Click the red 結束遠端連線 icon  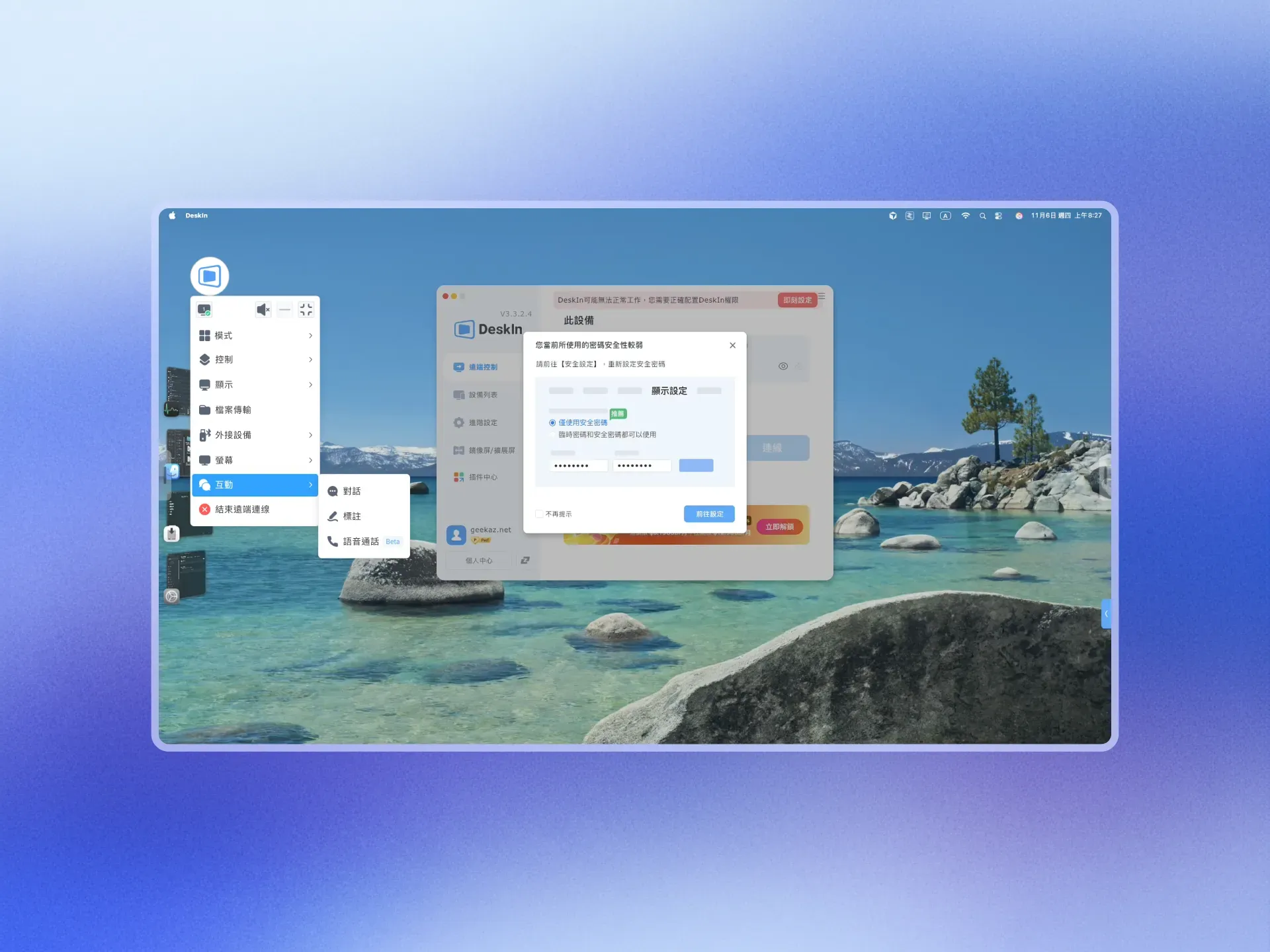tap(204, 509)
